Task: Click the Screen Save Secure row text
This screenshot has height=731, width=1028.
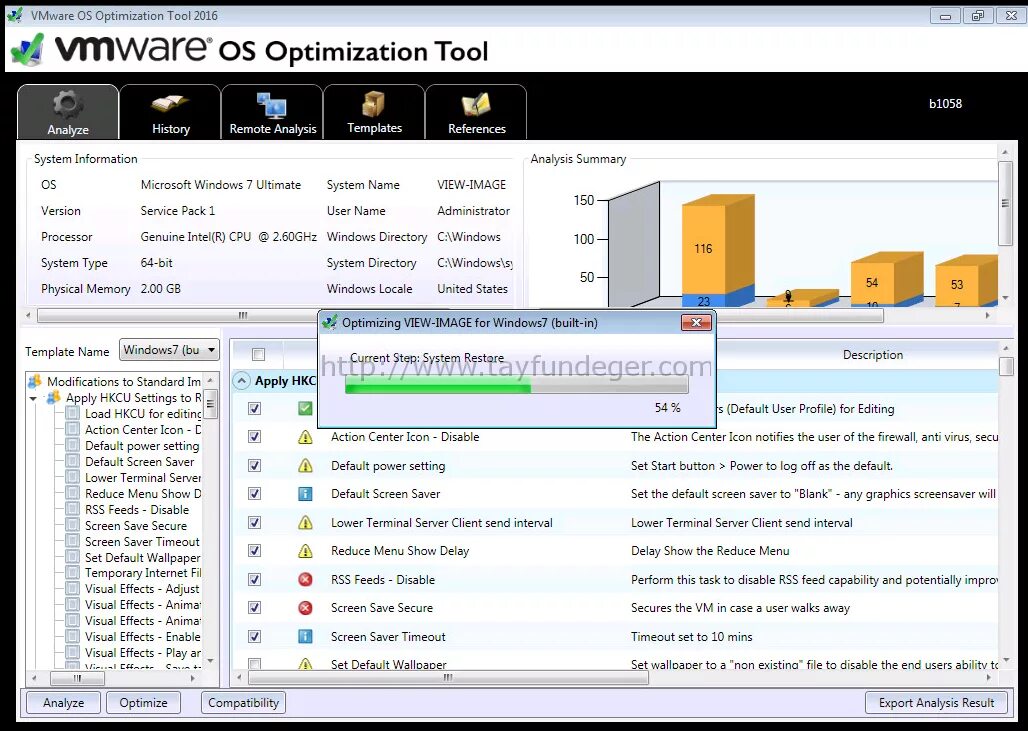Action: pyautogui.click(x=382, y=608)
